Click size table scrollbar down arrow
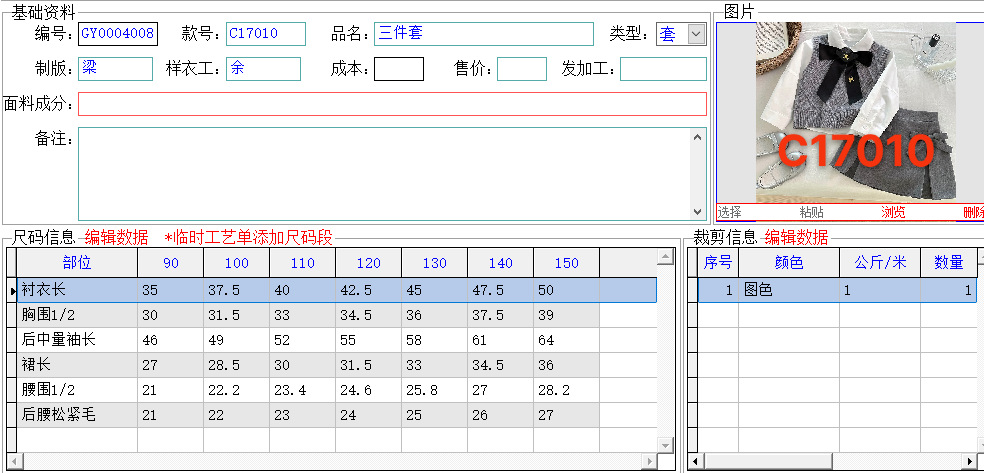Screen dimensions: 984x473 click(x=665, y=445)
